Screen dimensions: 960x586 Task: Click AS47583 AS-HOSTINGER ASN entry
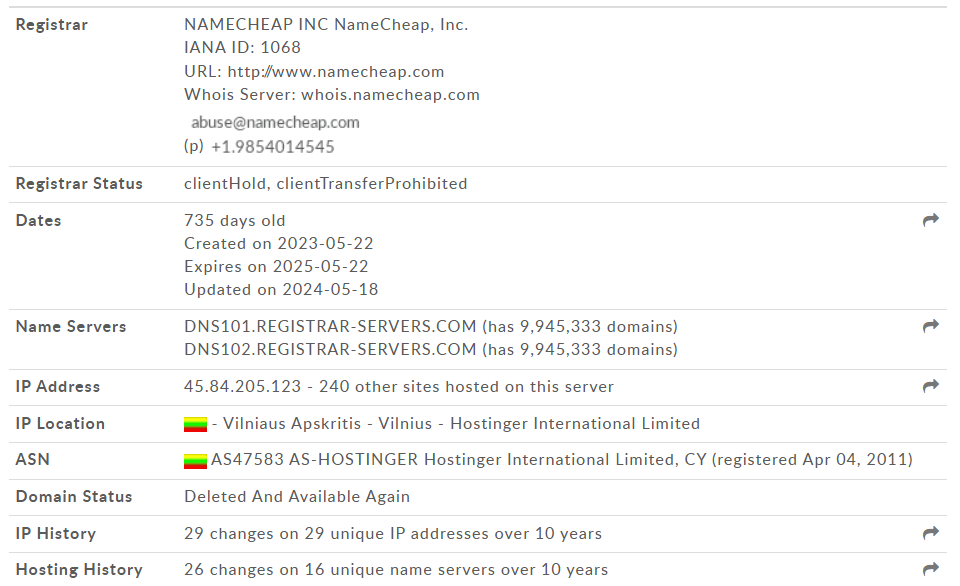(314, 460)
